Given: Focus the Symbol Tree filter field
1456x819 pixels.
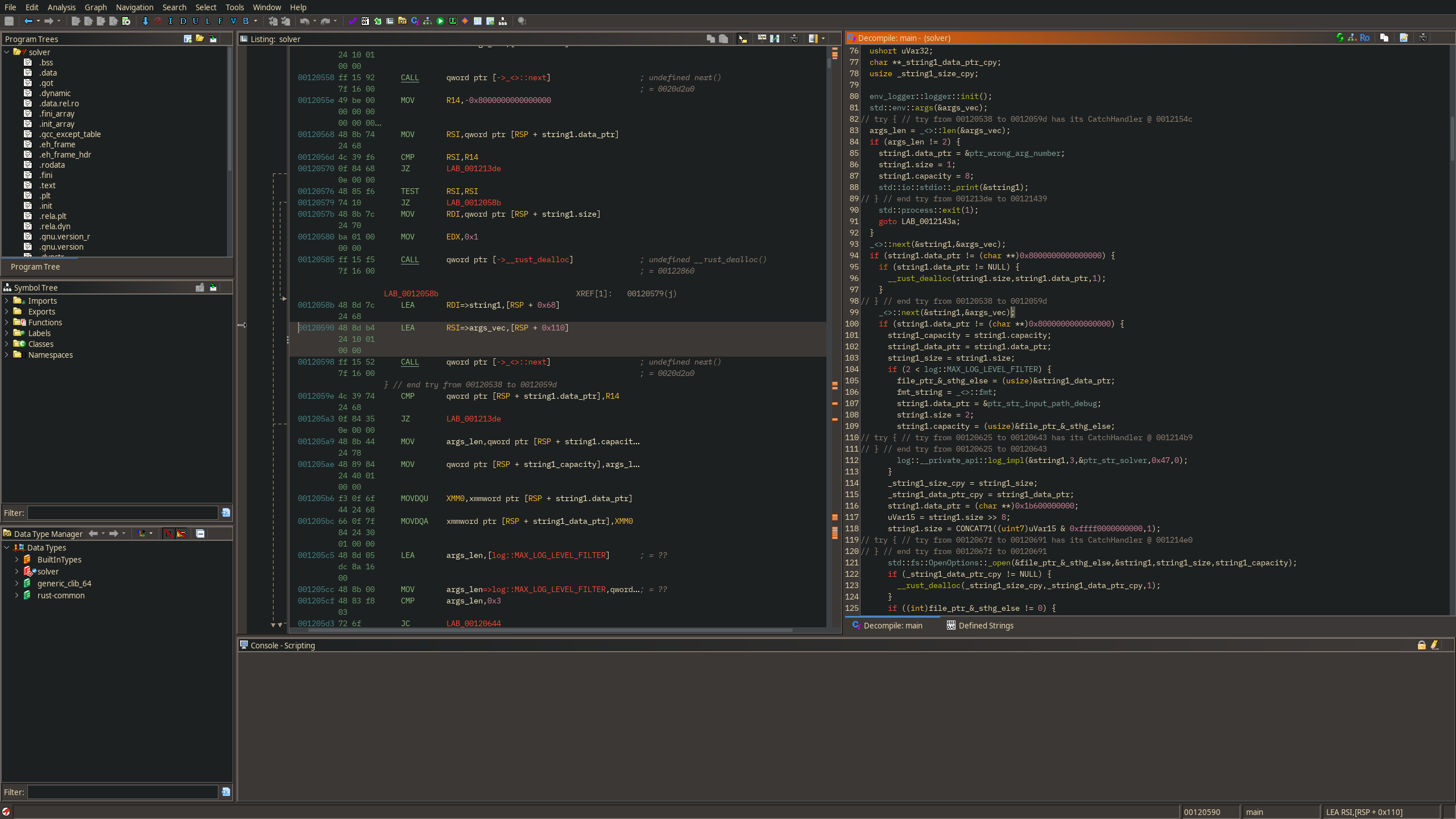Looking at the screenshot, I should 122,513.
